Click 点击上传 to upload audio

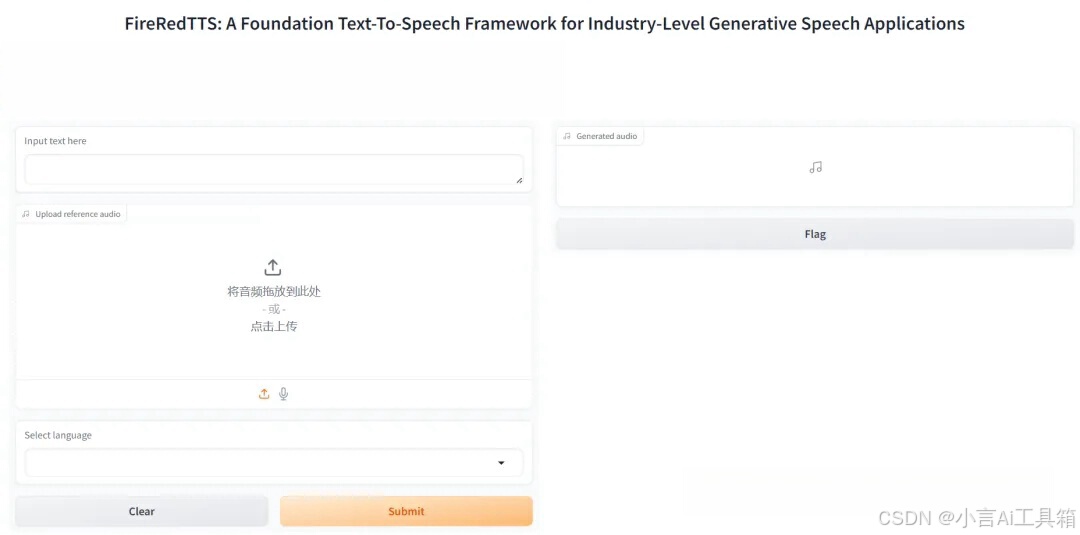[273, 326]
